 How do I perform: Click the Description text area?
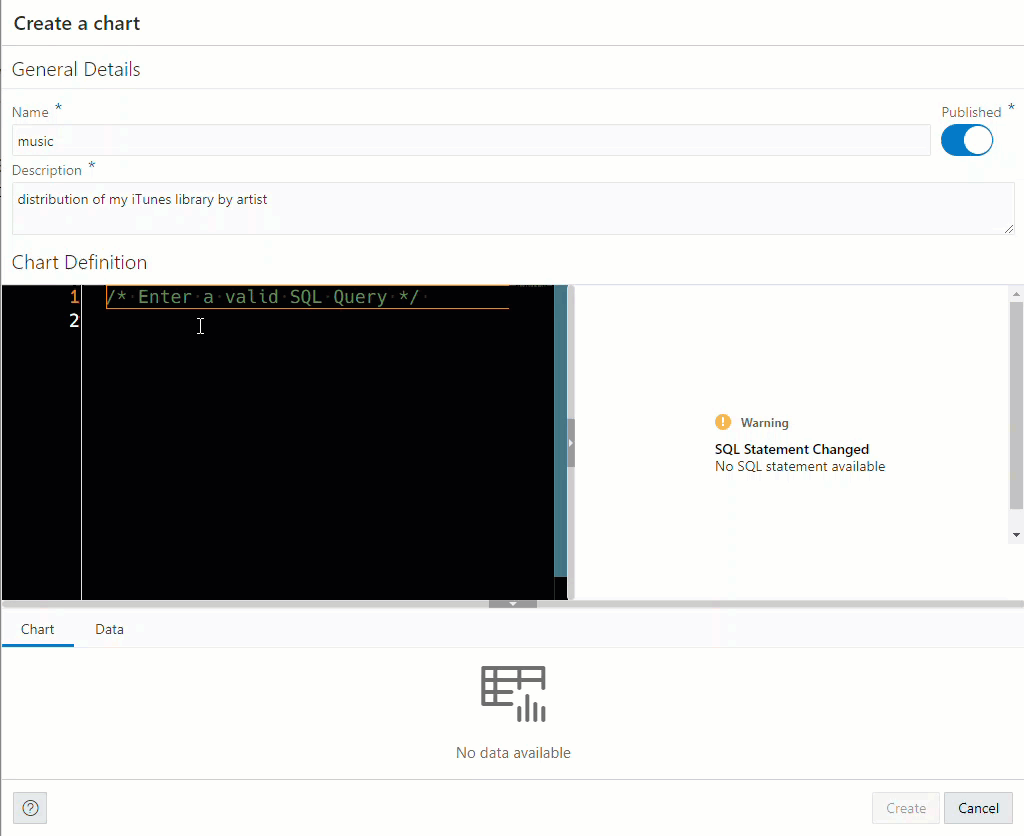(x=513, y=208)
